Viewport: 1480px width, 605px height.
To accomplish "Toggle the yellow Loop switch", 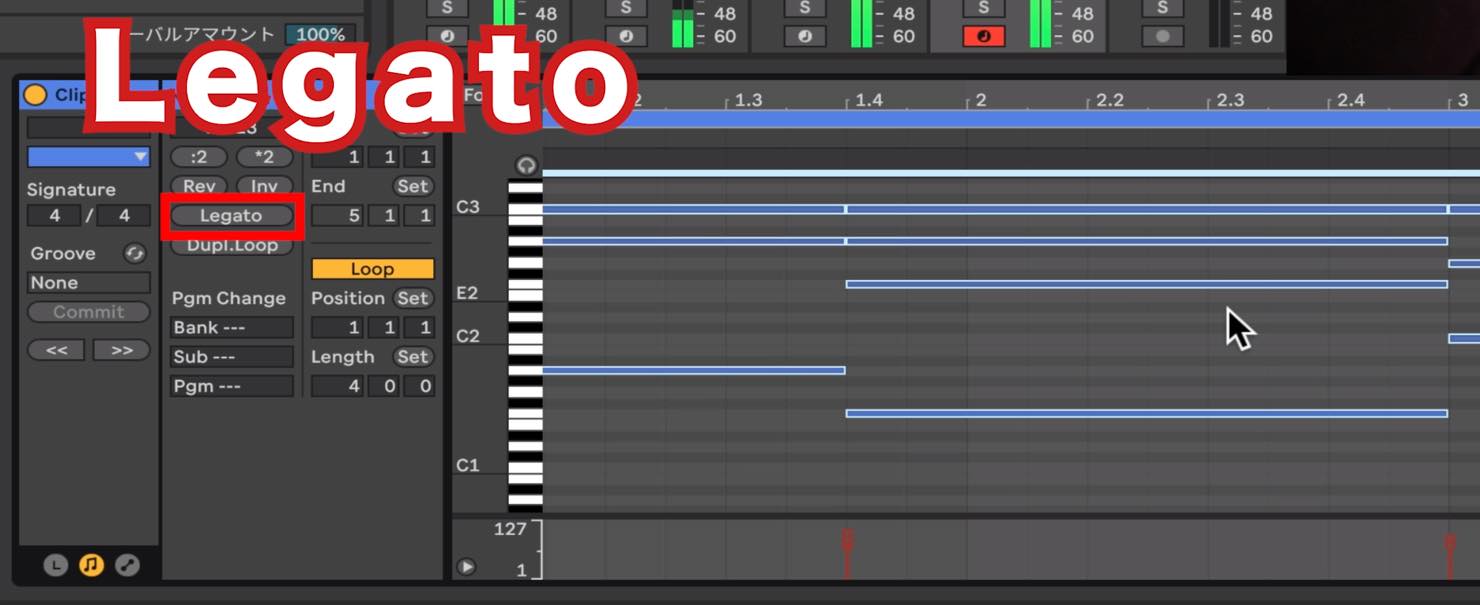I will (x=372, y=269).
